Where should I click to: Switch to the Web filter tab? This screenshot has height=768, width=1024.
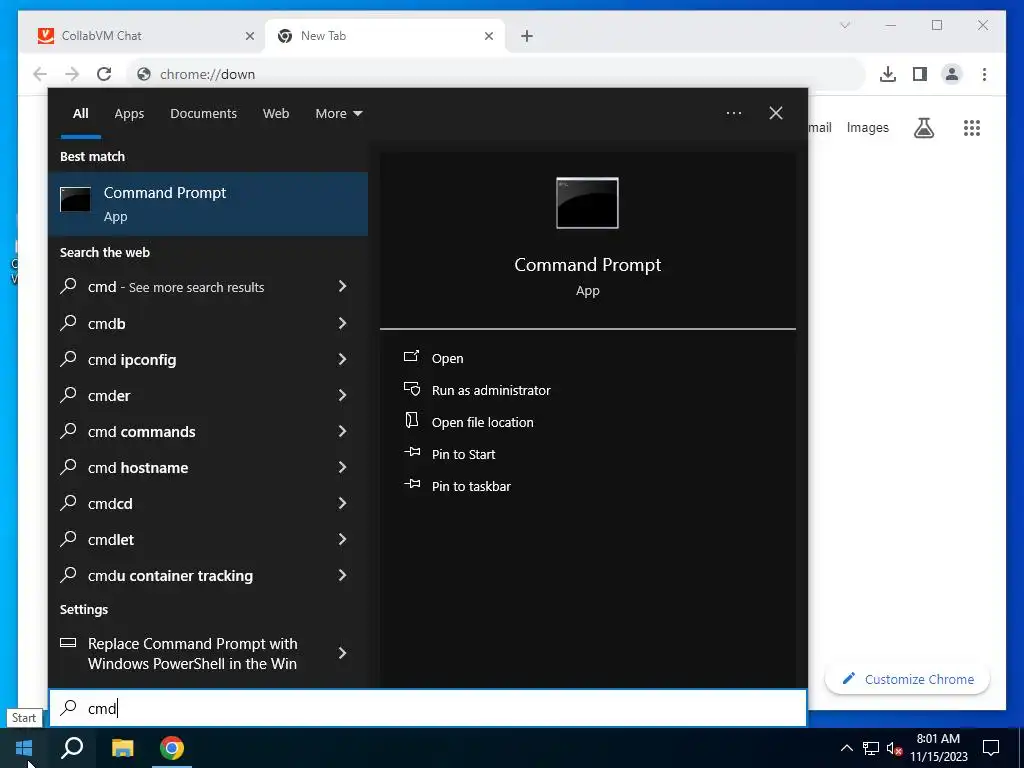tap(276, 113)
